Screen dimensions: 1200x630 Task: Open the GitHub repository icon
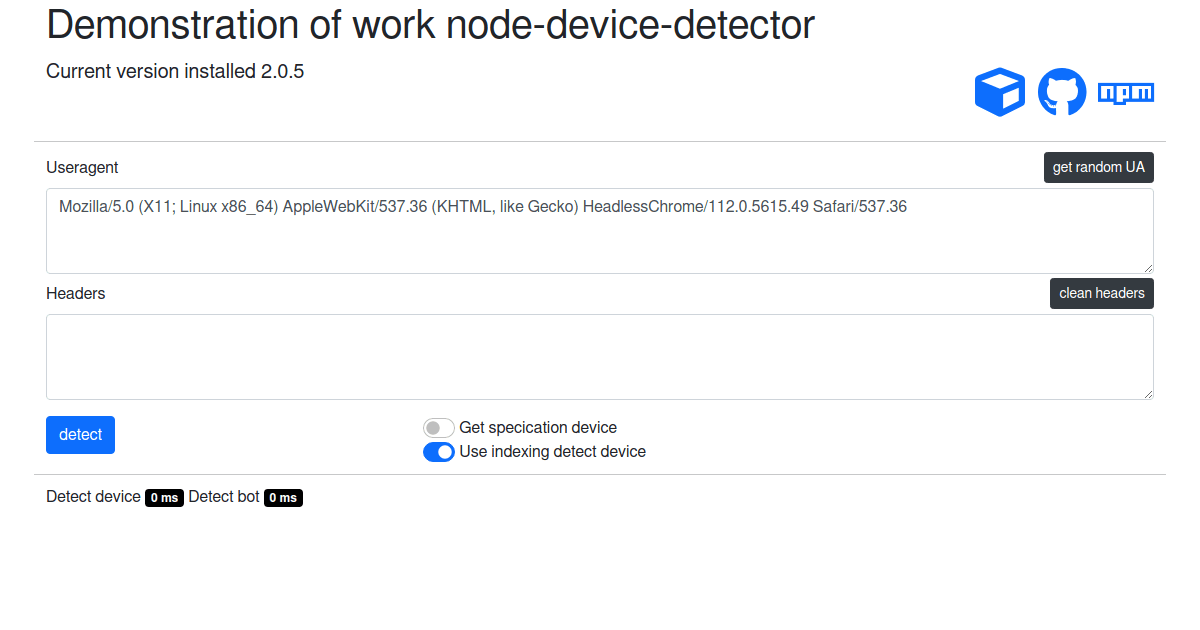[x=1062, y=91]
